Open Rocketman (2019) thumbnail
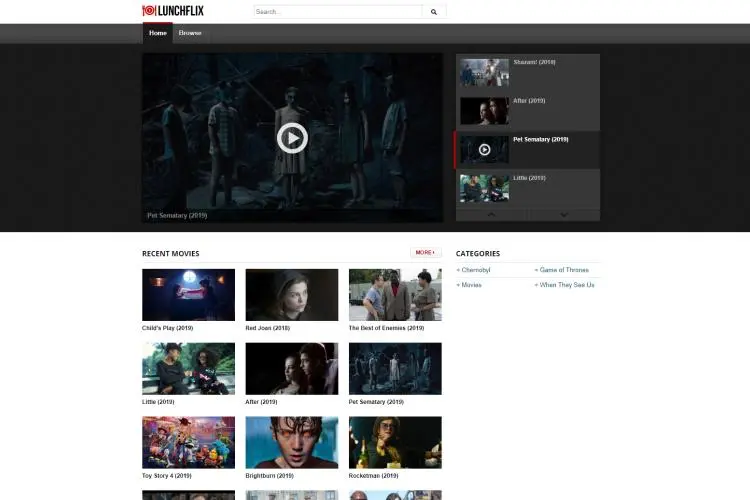Screen dimensions: 750x500 click(x=395, y=442)
